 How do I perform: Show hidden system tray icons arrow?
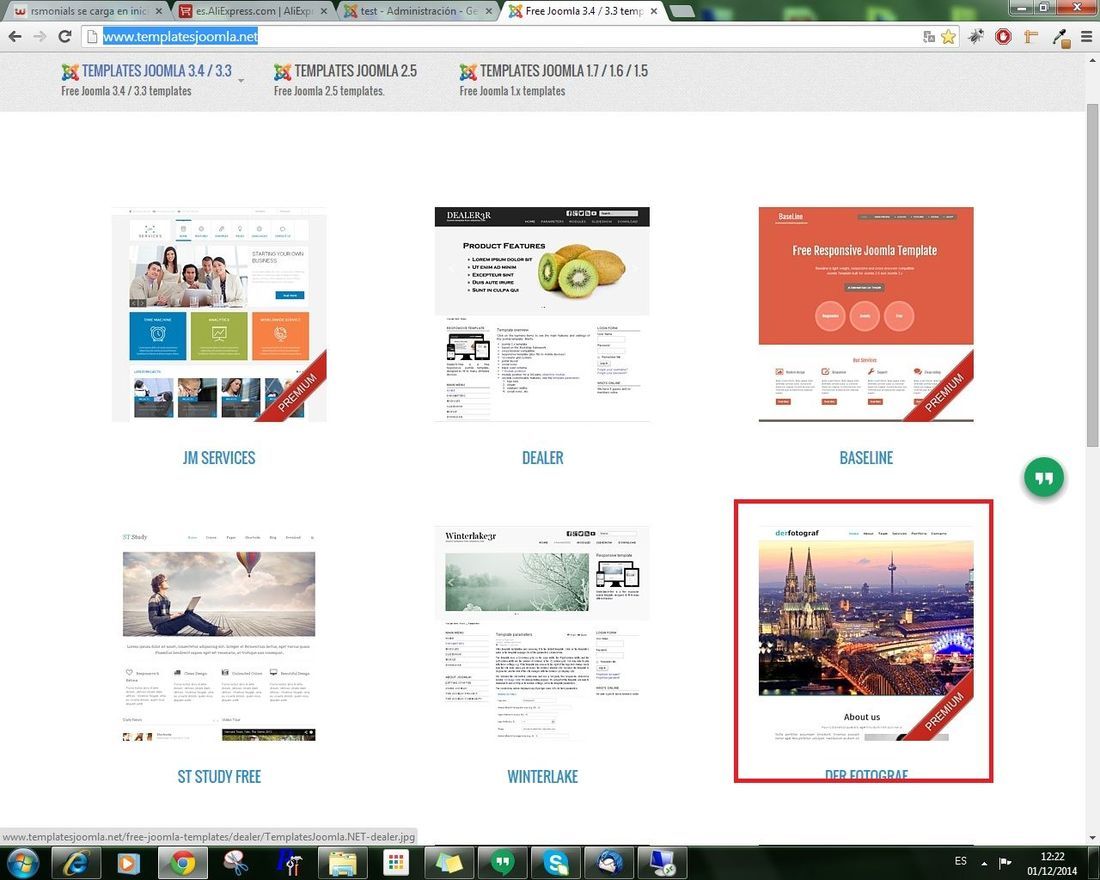click(984, 863)
